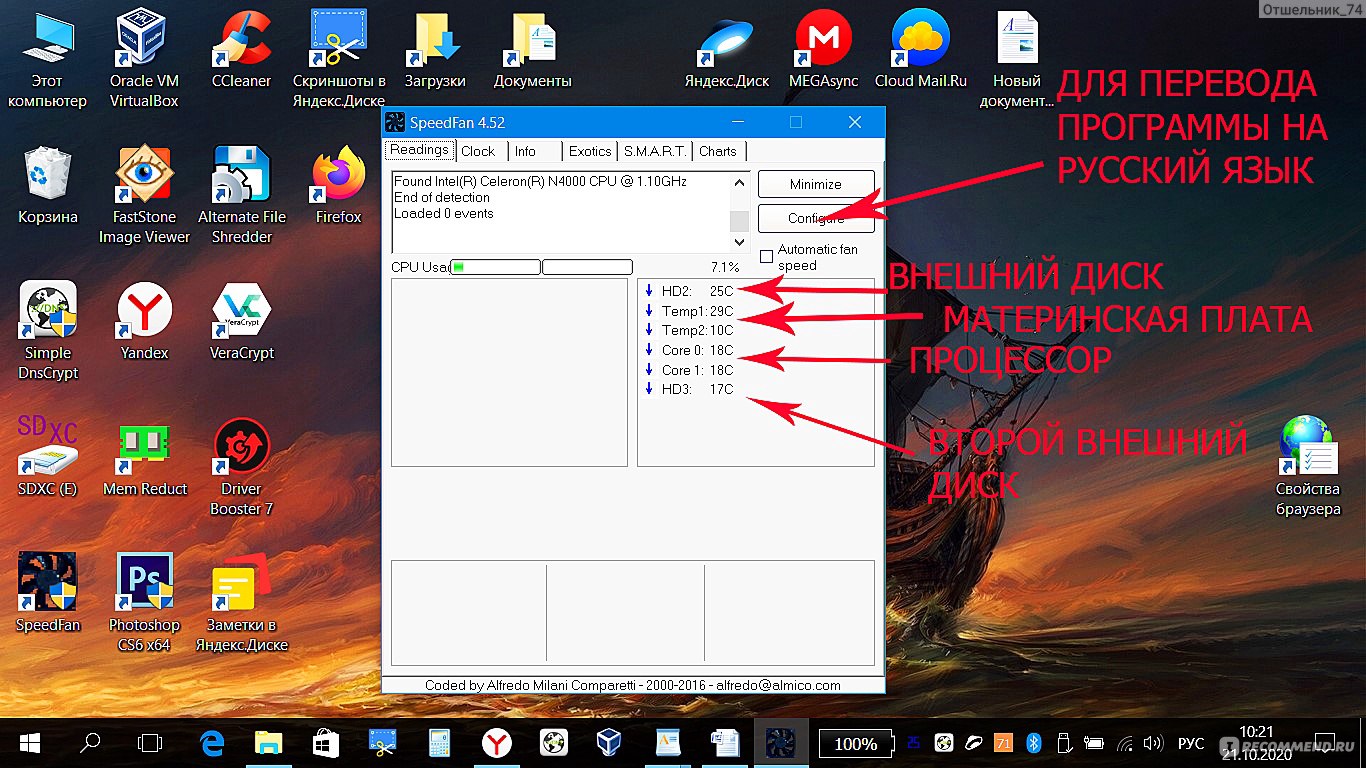
Task: Click the second CPU Usage bar
Action: click(587, 267)
